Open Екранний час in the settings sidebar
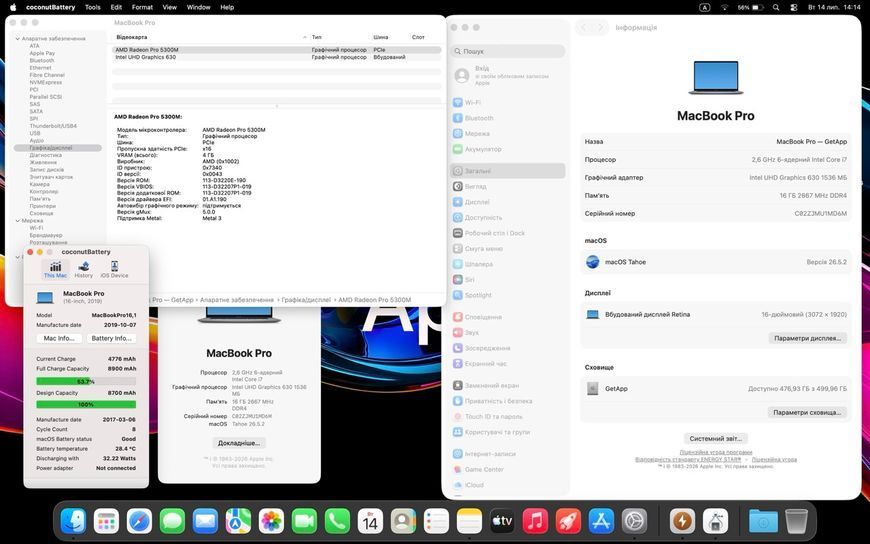The width and height of the screenshot is (870, 544). point(508,364)
